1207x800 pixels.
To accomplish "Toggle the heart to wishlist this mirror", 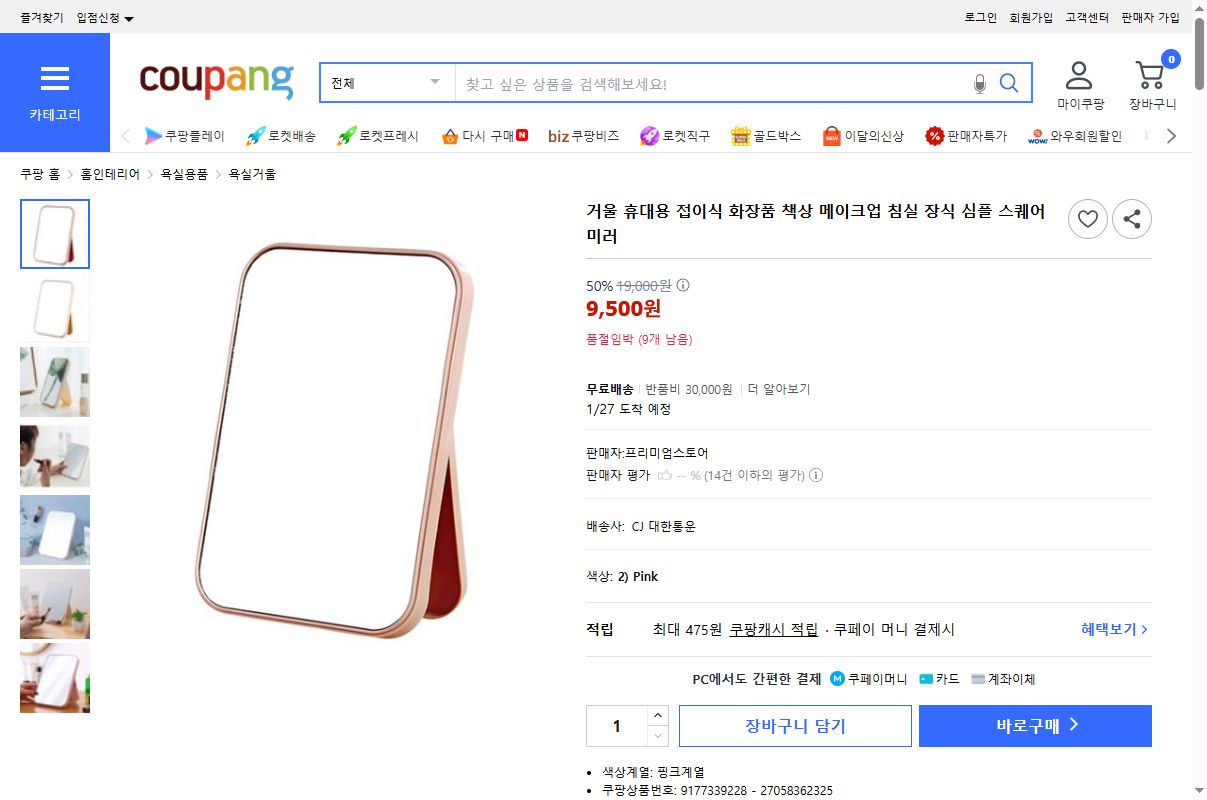I will 1088,219.
